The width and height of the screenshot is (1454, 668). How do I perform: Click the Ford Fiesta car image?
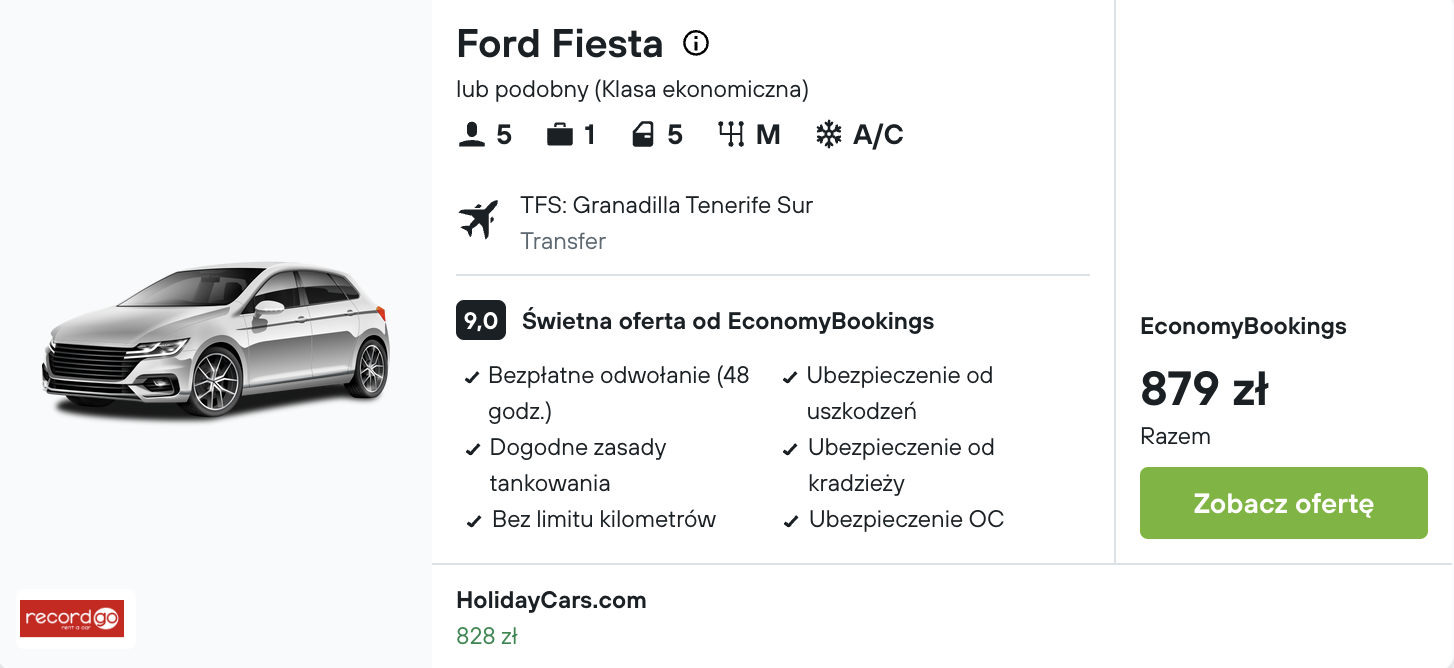pos(216,340)
